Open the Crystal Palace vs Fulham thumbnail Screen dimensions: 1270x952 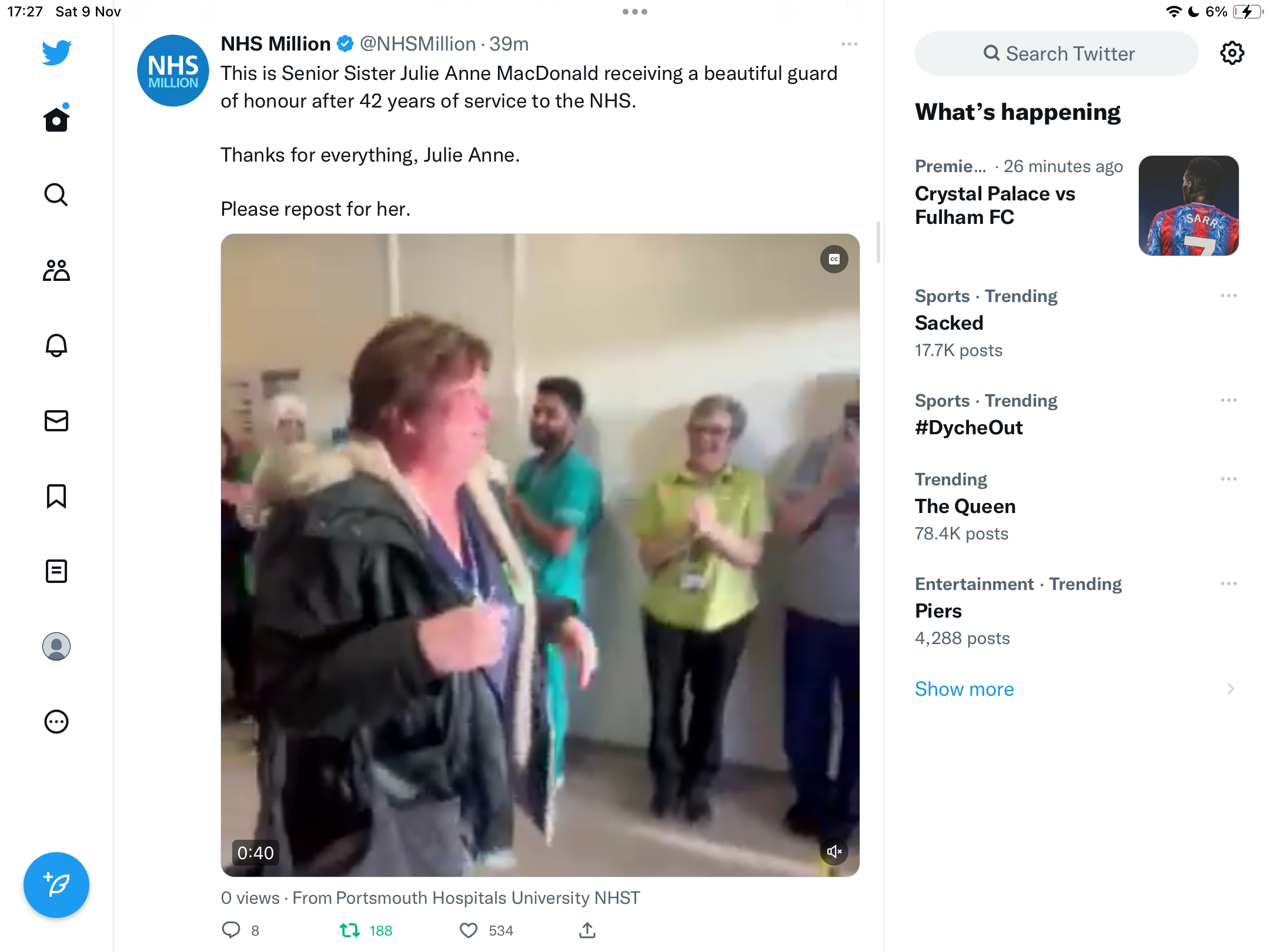click(x=1188, y=206)
